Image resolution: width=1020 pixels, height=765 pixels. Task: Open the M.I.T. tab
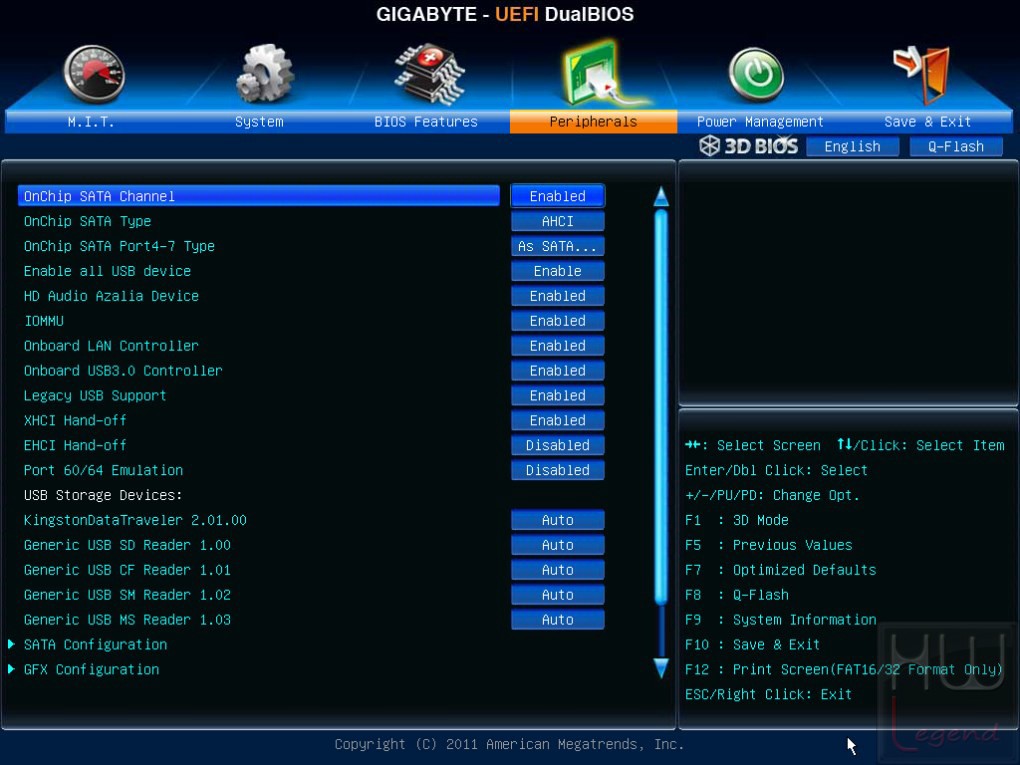90,122
